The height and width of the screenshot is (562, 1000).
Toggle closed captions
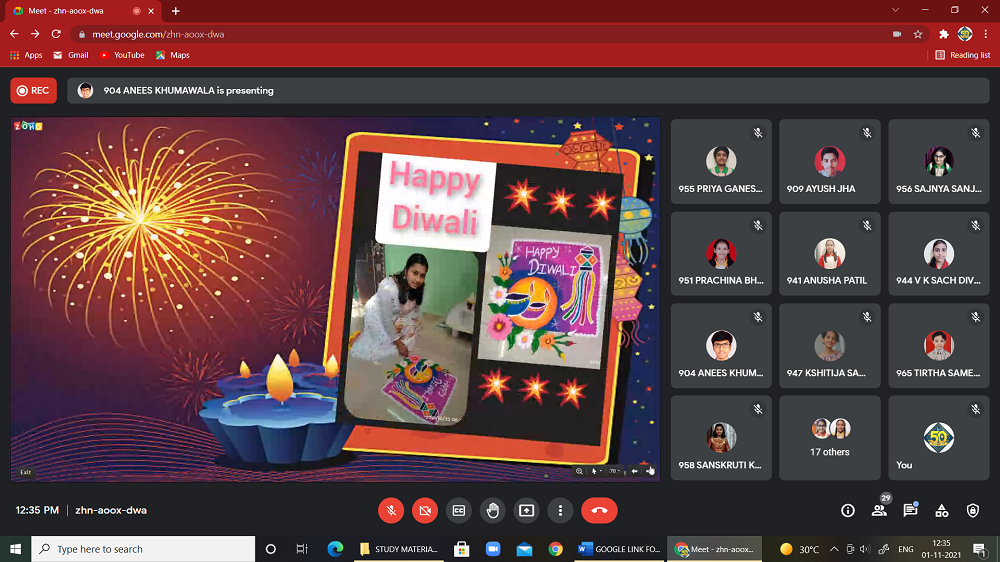pos(458,510)
